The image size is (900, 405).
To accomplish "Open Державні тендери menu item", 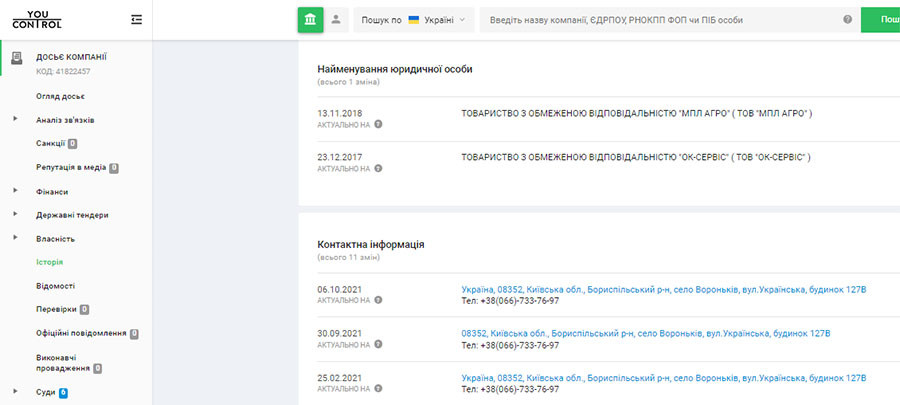I will click(x=72, y=216).
